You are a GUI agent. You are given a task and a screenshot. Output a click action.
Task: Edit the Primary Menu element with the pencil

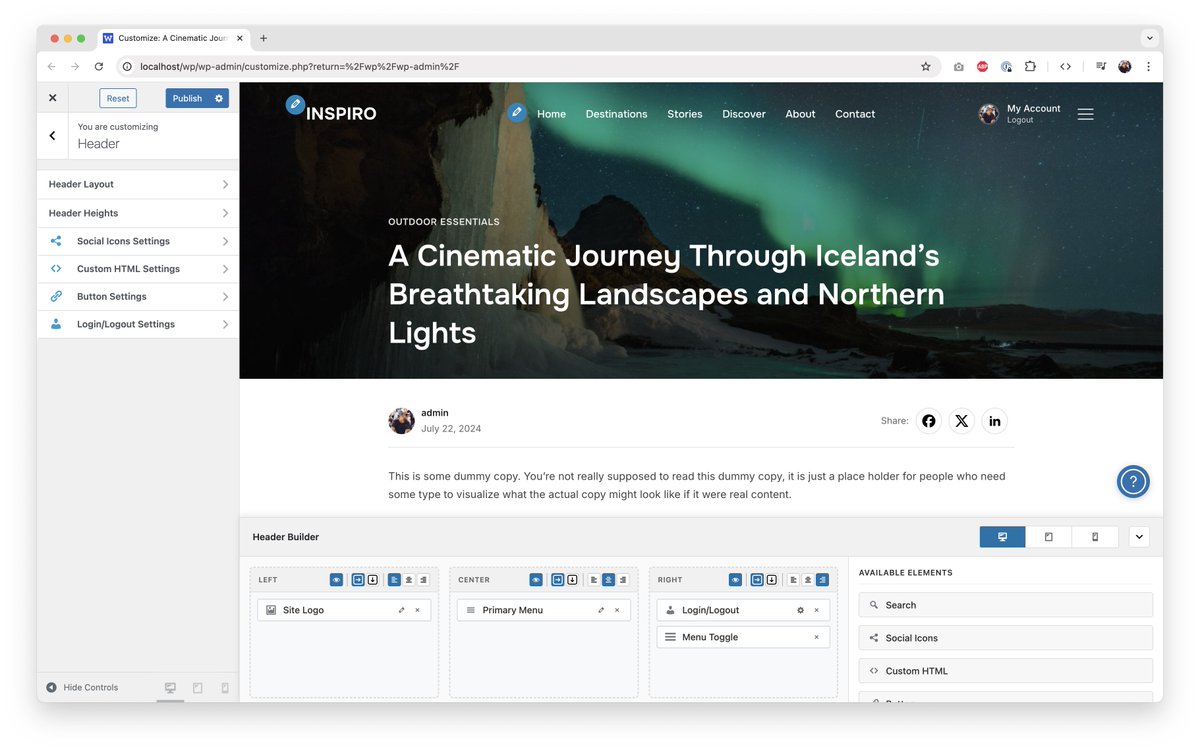pos(601,610)
